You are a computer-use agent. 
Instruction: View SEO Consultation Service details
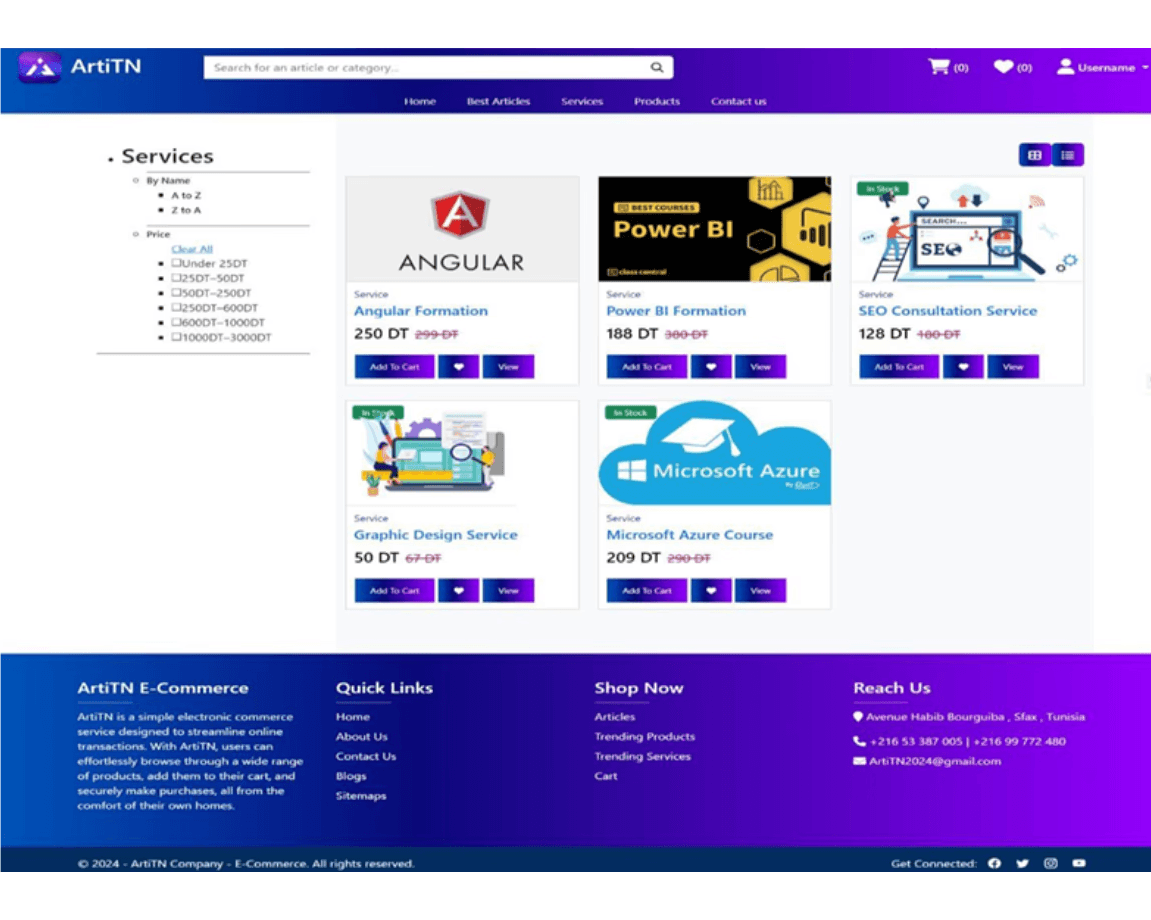[x=1013, y=366]
